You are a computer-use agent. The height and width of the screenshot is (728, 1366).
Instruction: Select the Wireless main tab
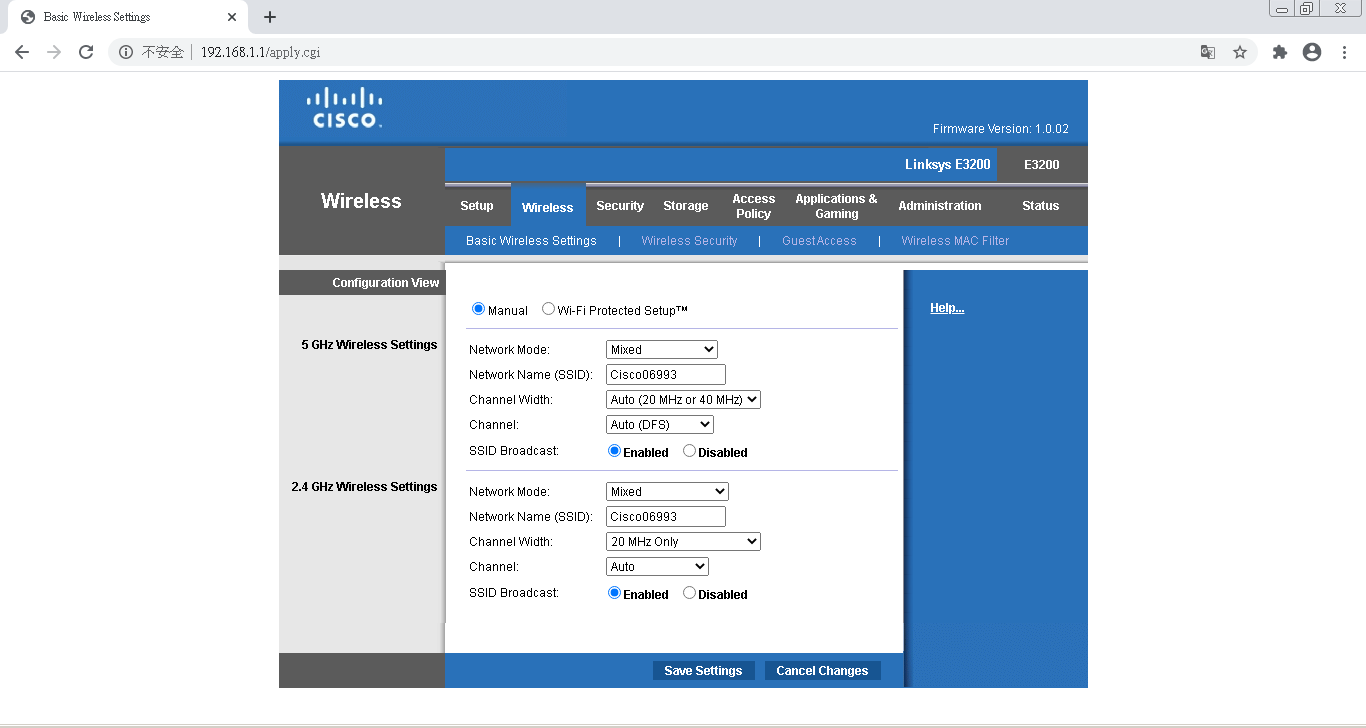pos(548,207)
